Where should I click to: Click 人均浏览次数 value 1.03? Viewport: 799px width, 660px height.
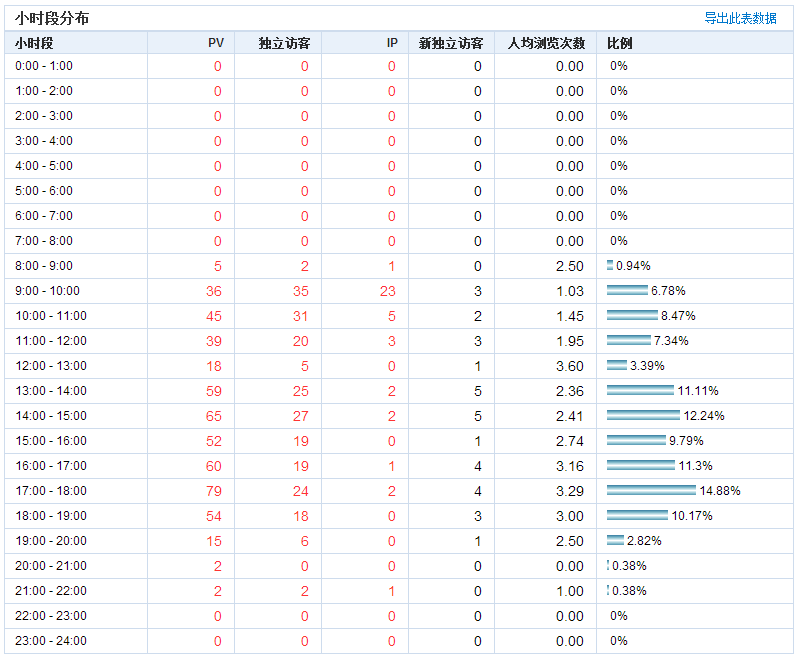click(570, 291)
